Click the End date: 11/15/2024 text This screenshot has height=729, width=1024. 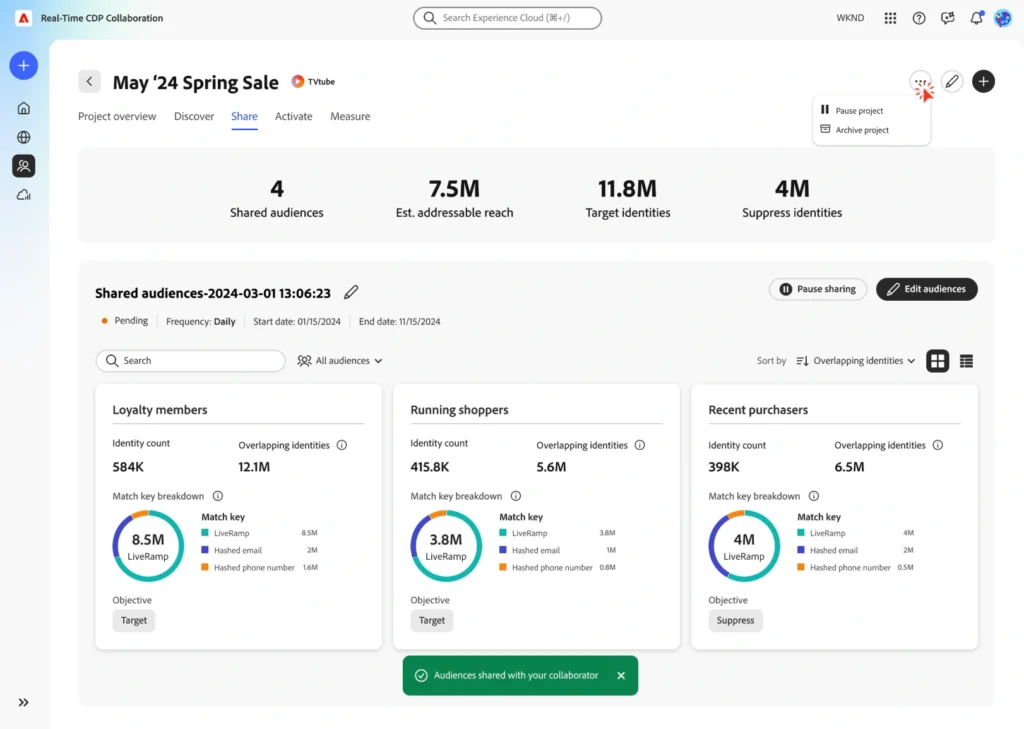click(x=400, y=321)
